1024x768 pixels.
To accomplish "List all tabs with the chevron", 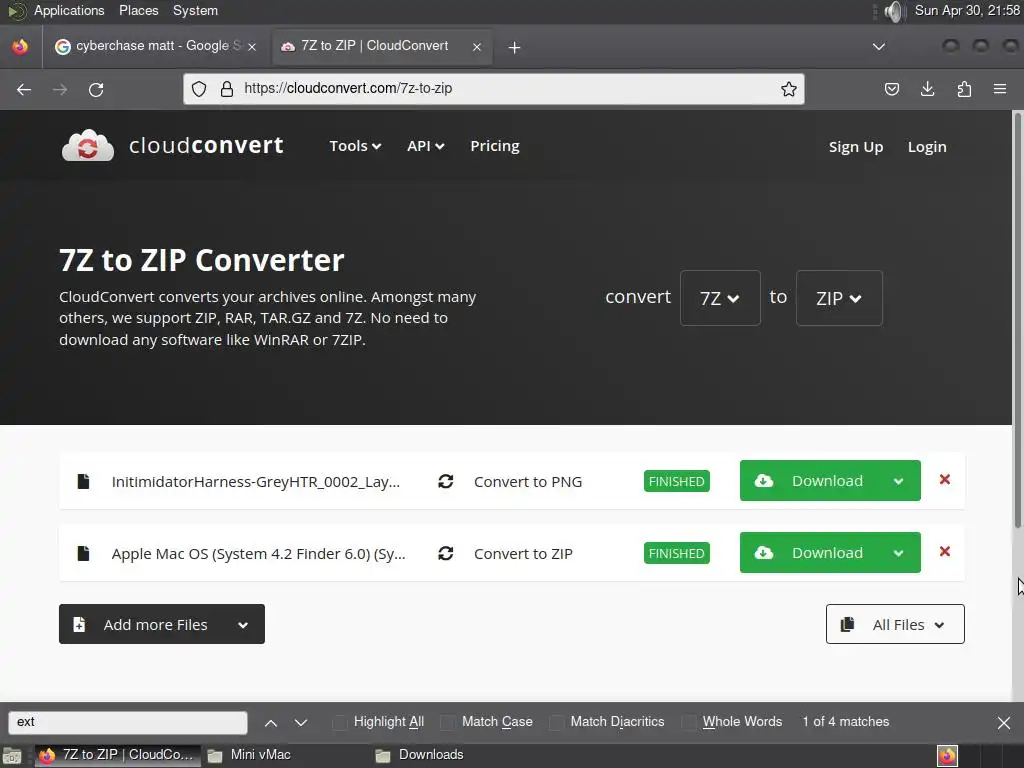I will [879, 47].
